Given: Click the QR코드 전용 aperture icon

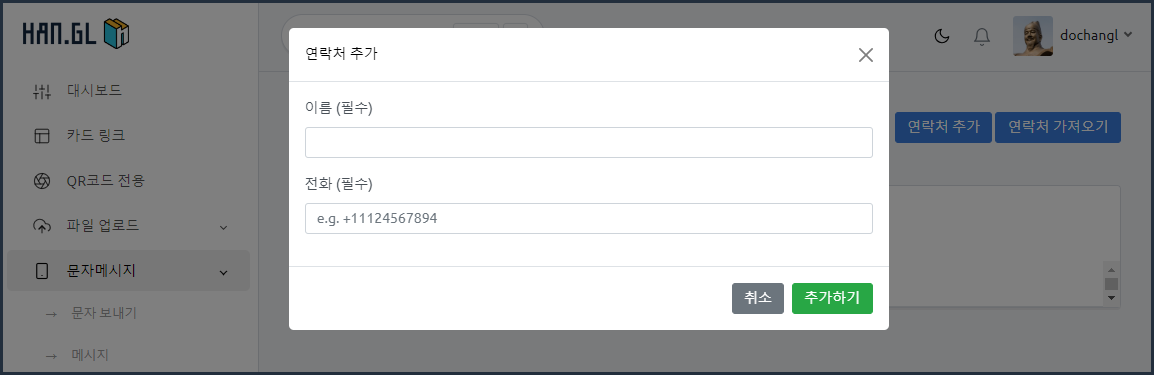Looking at the screenshot, I should pyautogui.click(x=42, y=181).
